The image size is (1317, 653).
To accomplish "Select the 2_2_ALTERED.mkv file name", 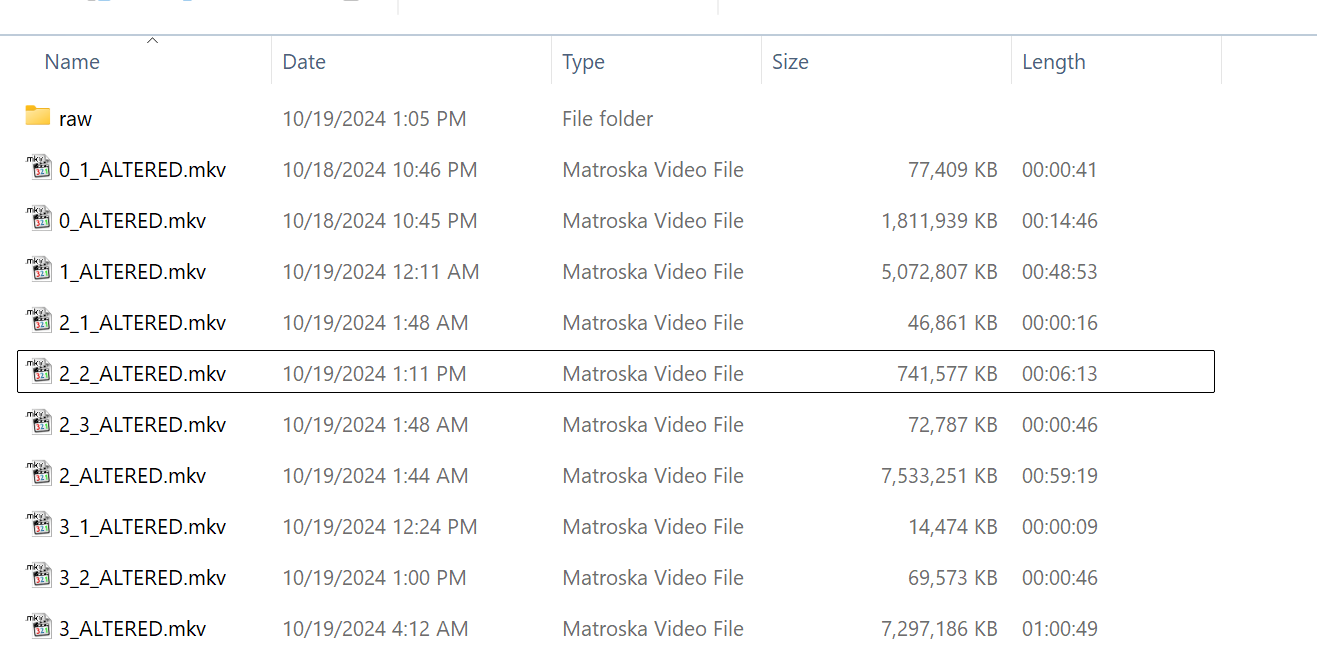I will pos(142,374).
